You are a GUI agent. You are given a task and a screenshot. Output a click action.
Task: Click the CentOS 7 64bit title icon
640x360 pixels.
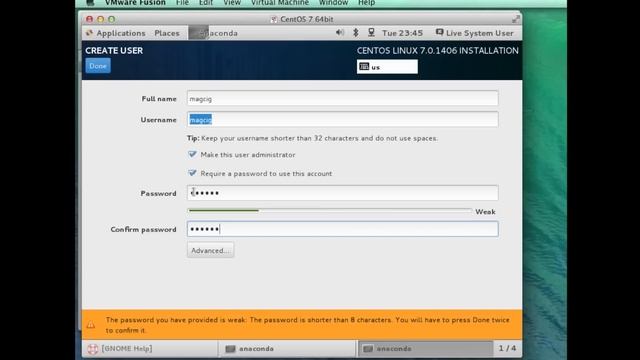tap(274, 19)
